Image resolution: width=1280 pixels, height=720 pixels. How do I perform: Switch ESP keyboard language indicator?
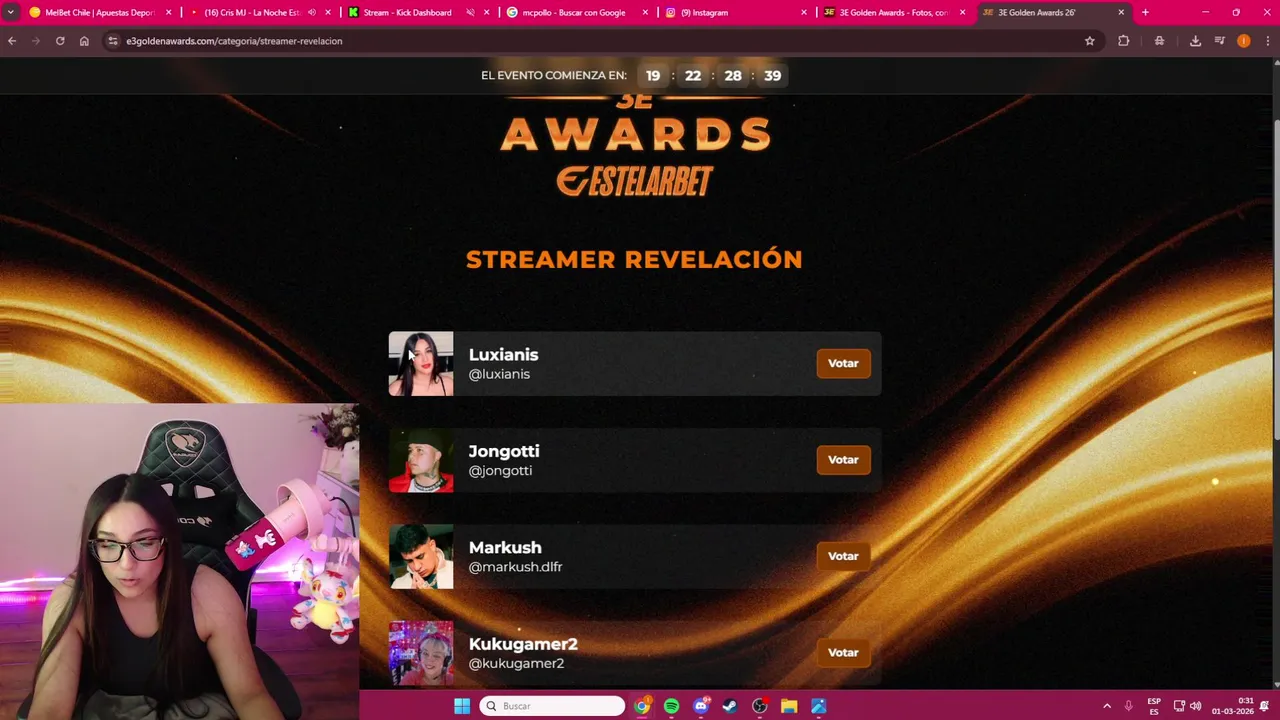click(1154, 706)
